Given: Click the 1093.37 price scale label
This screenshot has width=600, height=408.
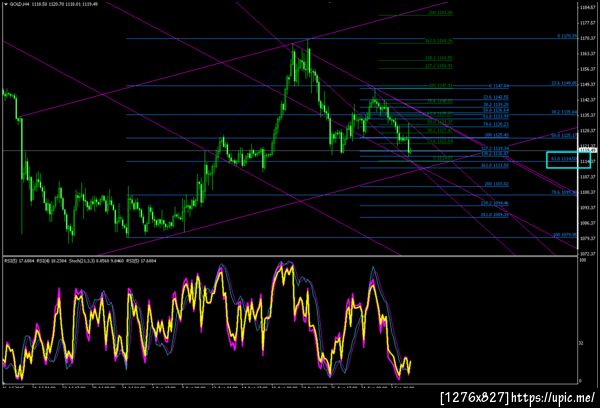Looking at the screenshot, I should tap(587, 207).
